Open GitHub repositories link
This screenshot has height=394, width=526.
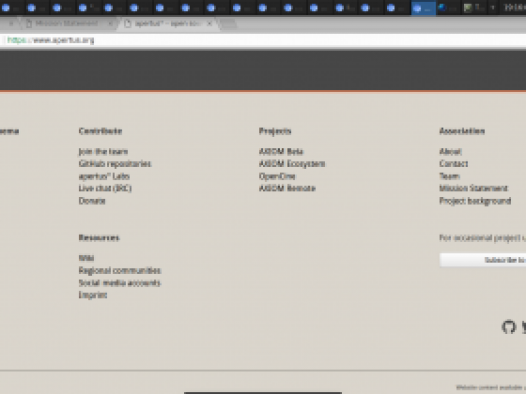115,164
